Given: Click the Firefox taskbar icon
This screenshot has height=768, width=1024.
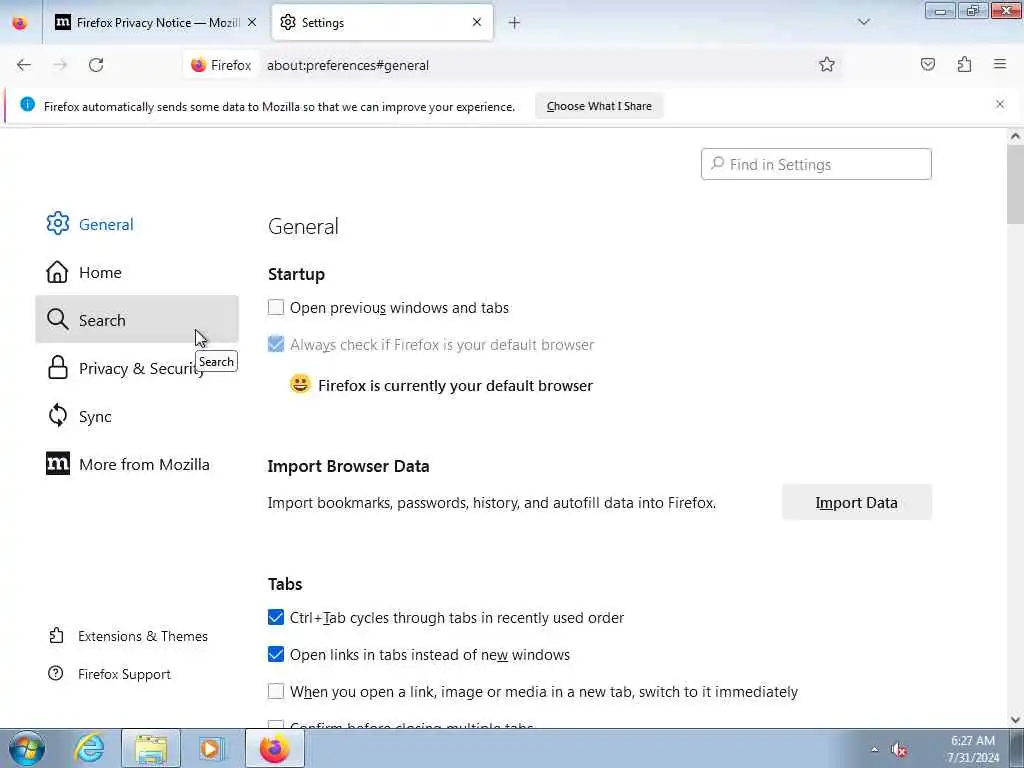Looking at the screenshot, I should pyautogui.click(x=274, y=748).
